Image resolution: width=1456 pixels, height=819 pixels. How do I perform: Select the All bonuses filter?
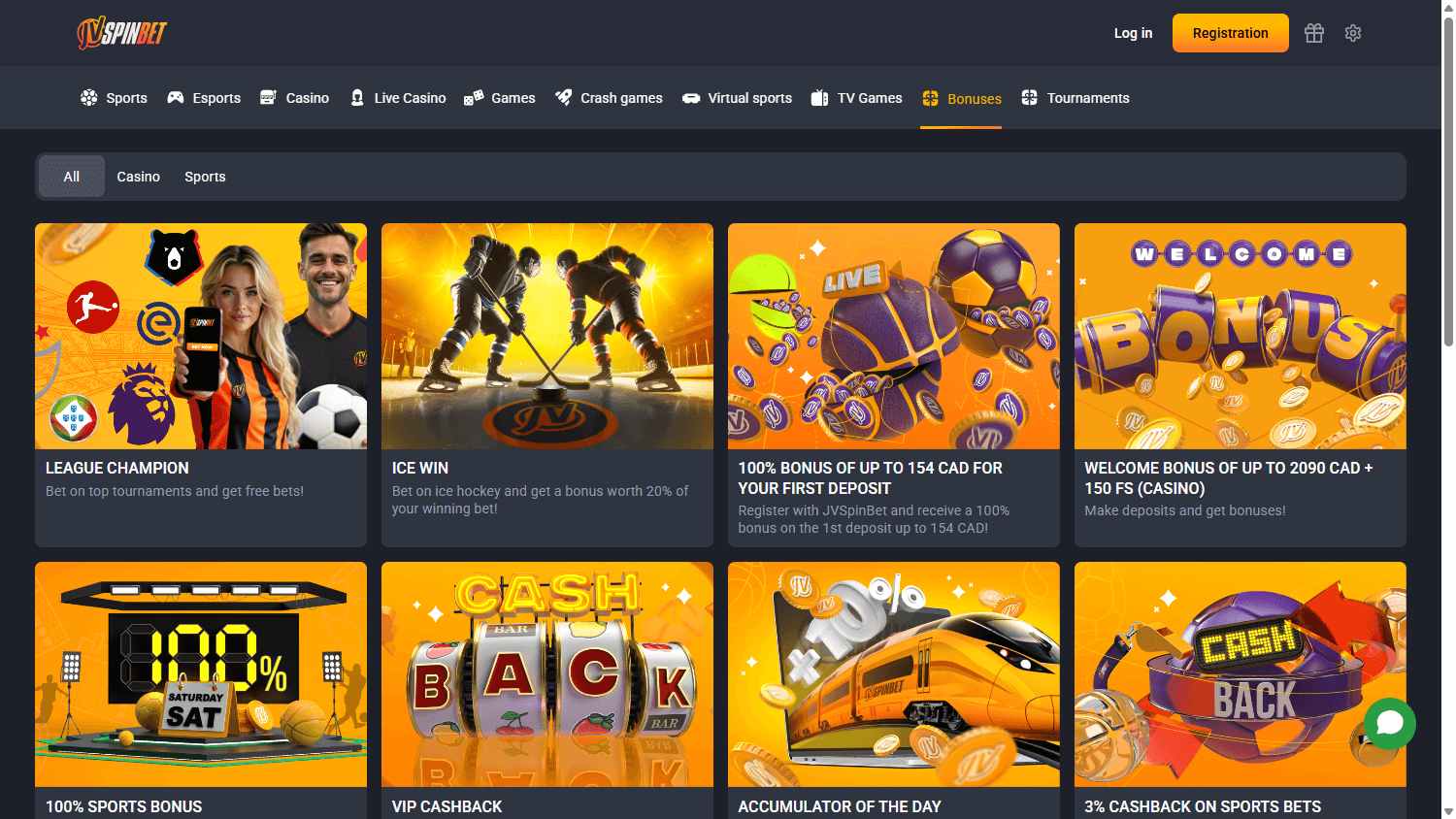pos(71,176)
